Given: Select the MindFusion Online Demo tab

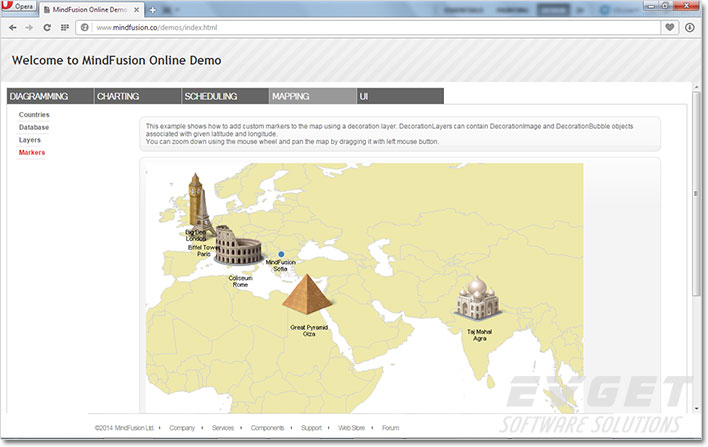Looking at the screenshot, I should [90, 9].
